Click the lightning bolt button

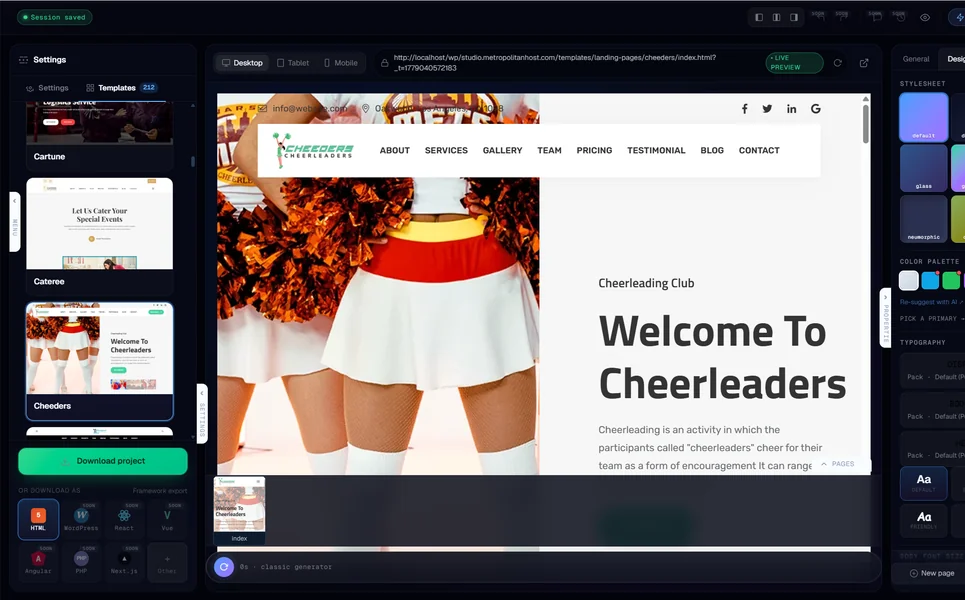pos(958,17)
